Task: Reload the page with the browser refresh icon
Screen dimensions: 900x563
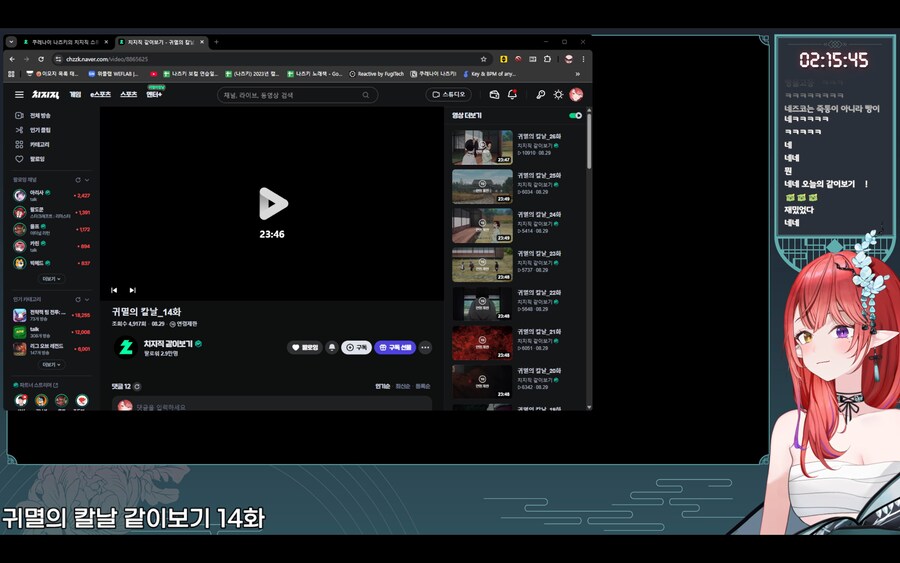Action: click(41, 59)
